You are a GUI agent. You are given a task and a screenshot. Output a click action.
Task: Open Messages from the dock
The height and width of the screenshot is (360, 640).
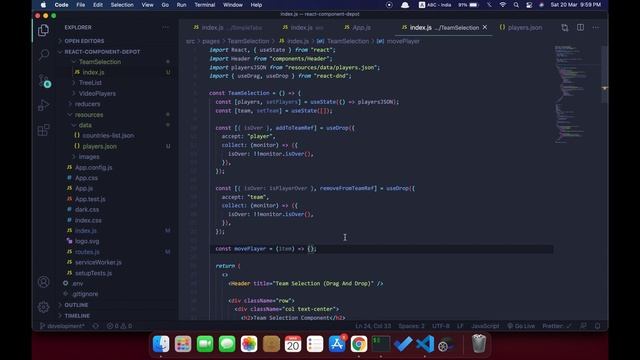(x=227, y=344)
